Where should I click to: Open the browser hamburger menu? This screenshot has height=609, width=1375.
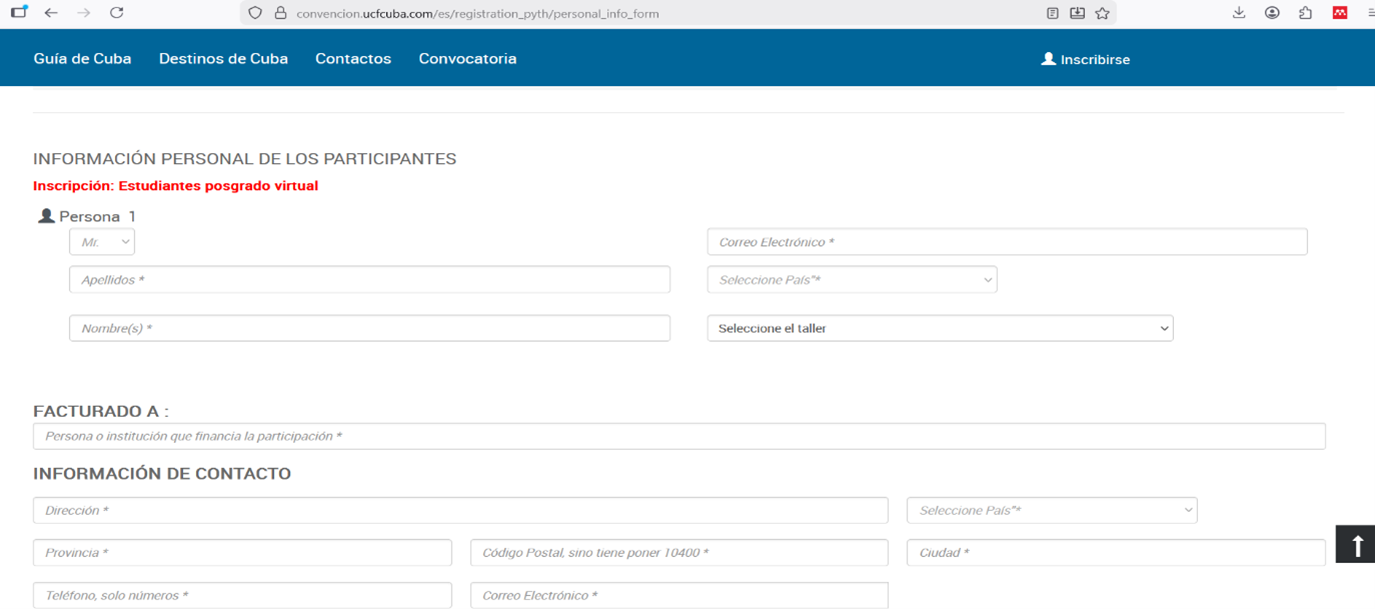click(x=1372, y=13)
